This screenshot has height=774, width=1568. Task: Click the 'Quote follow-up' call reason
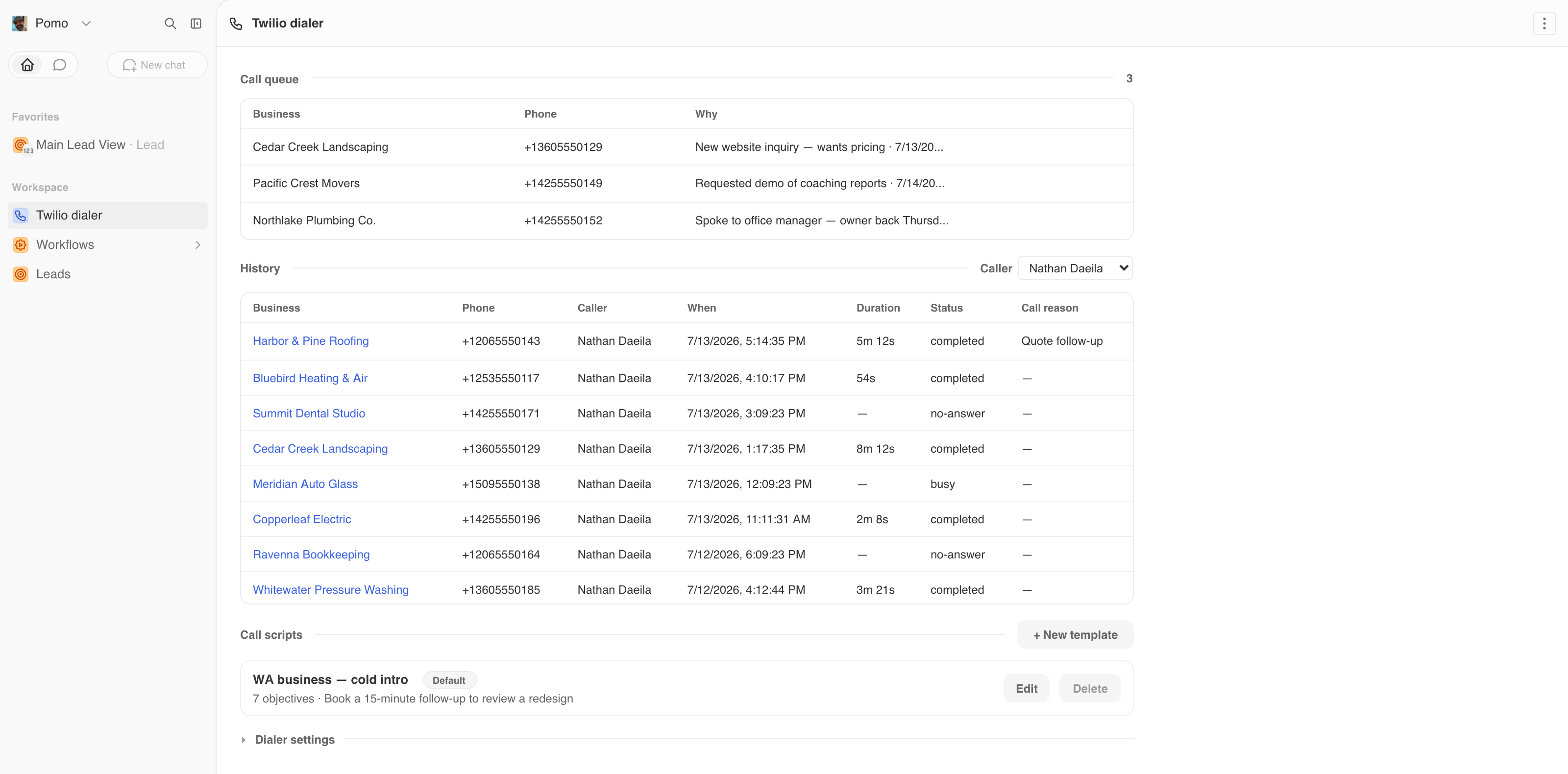(1061, 341)
